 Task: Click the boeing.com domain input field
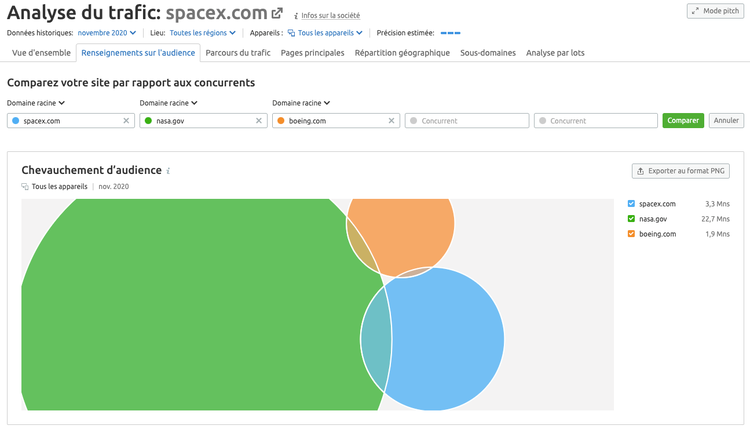click(336, 121)
